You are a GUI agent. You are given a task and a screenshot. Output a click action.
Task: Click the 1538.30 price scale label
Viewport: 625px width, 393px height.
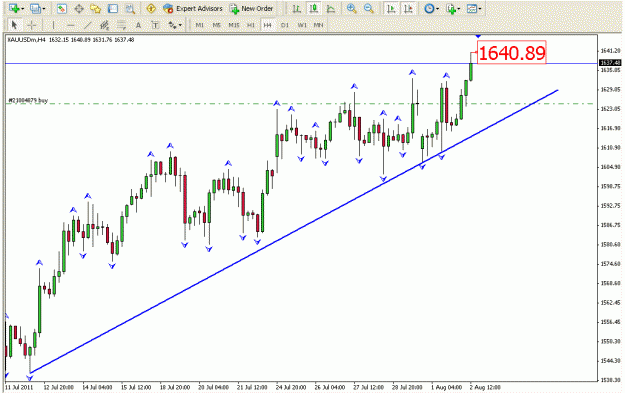(610, 380)
